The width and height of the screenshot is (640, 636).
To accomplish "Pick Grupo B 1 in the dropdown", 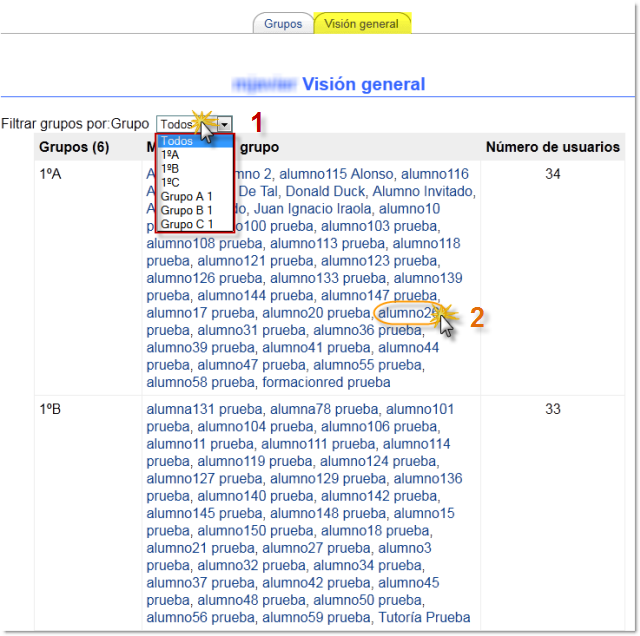I will tap(187, 211).
